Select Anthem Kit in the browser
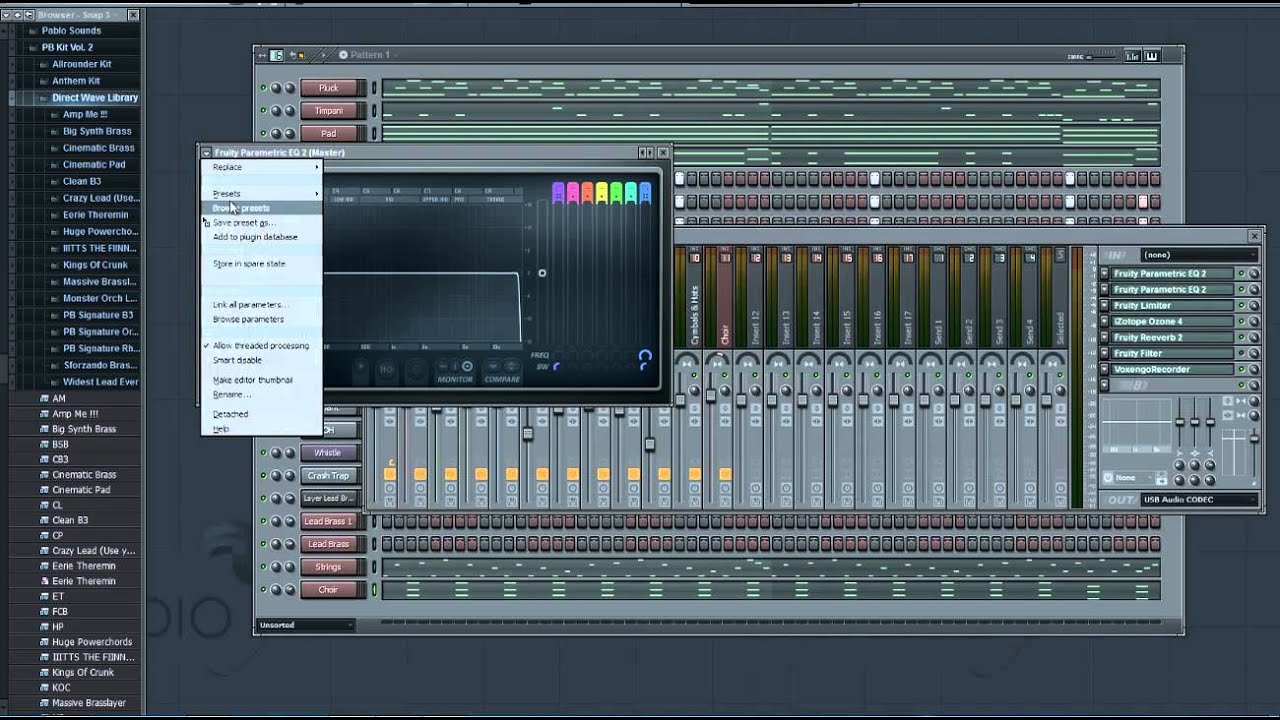This screenshot has width=1280, height=720. click(76, 81)
